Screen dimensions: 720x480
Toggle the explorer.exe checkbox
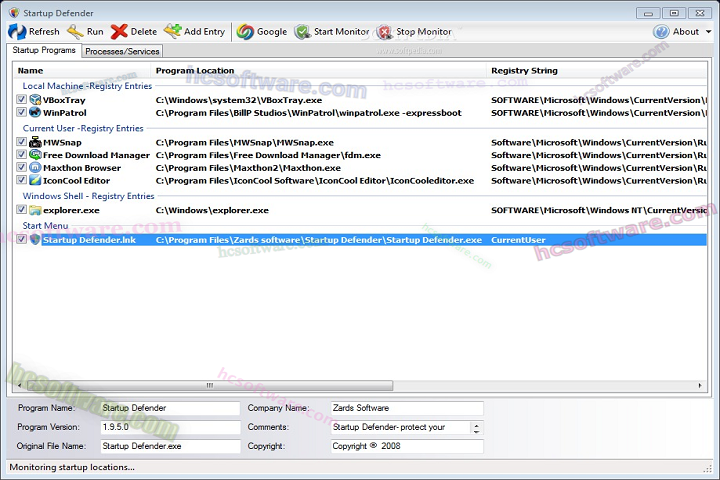point(21,209)
